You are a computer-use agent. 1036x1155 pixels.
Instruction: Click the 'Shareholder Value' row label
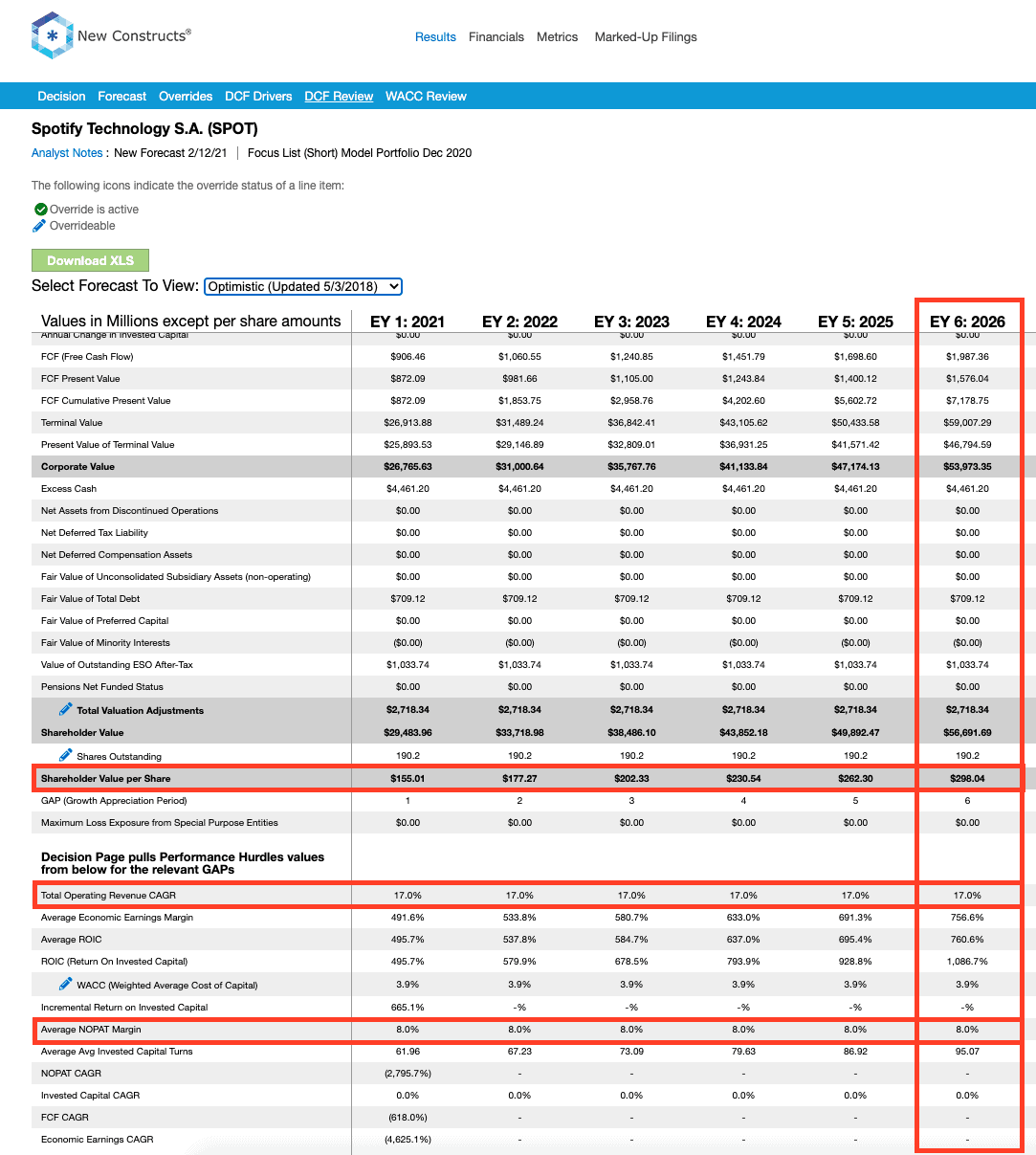pyautogui.click(x=82, y=733)
